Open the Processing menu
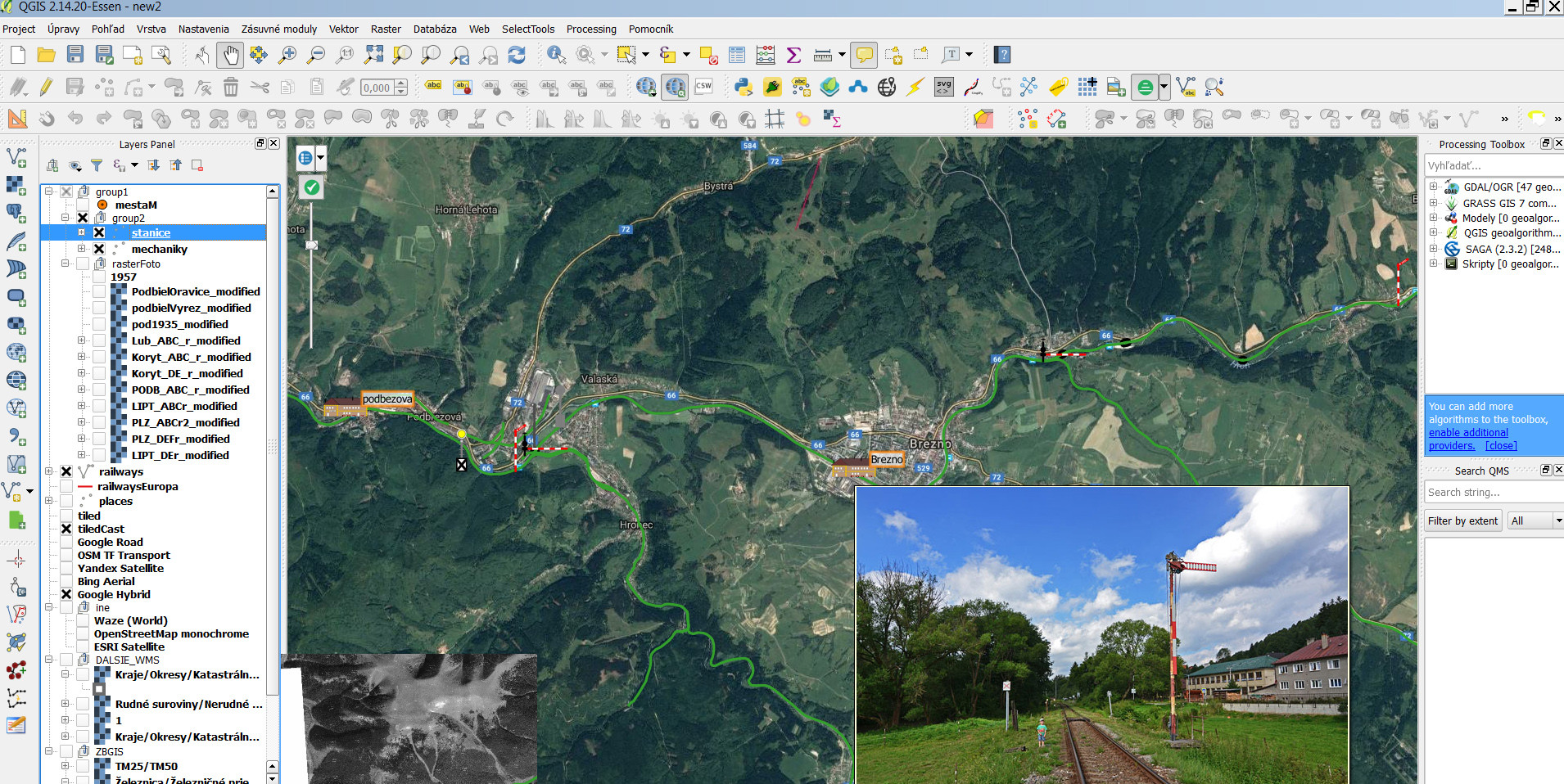Screen dimensions: 1564x784 pyautogui.click(x=591, y=29)
